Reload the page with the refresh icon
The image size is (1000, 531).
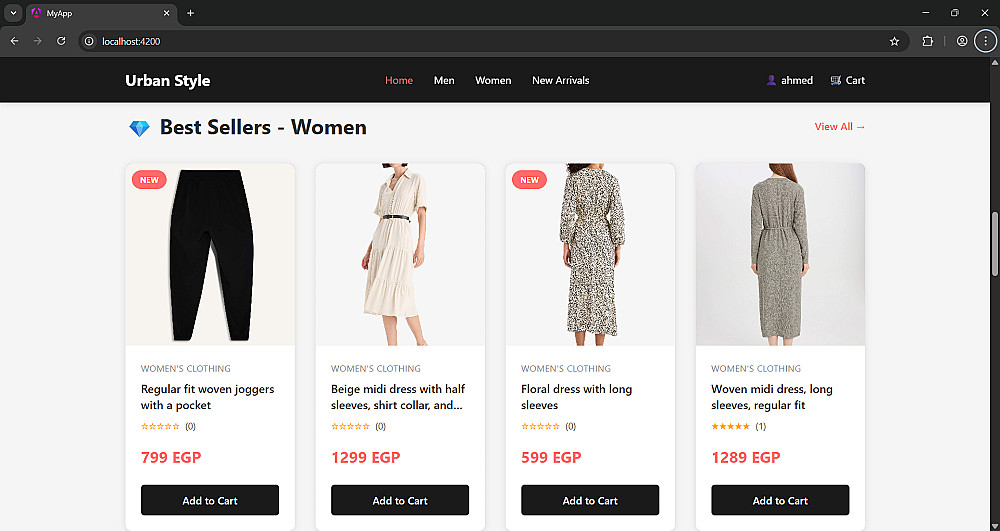click(x=61, y=41)
